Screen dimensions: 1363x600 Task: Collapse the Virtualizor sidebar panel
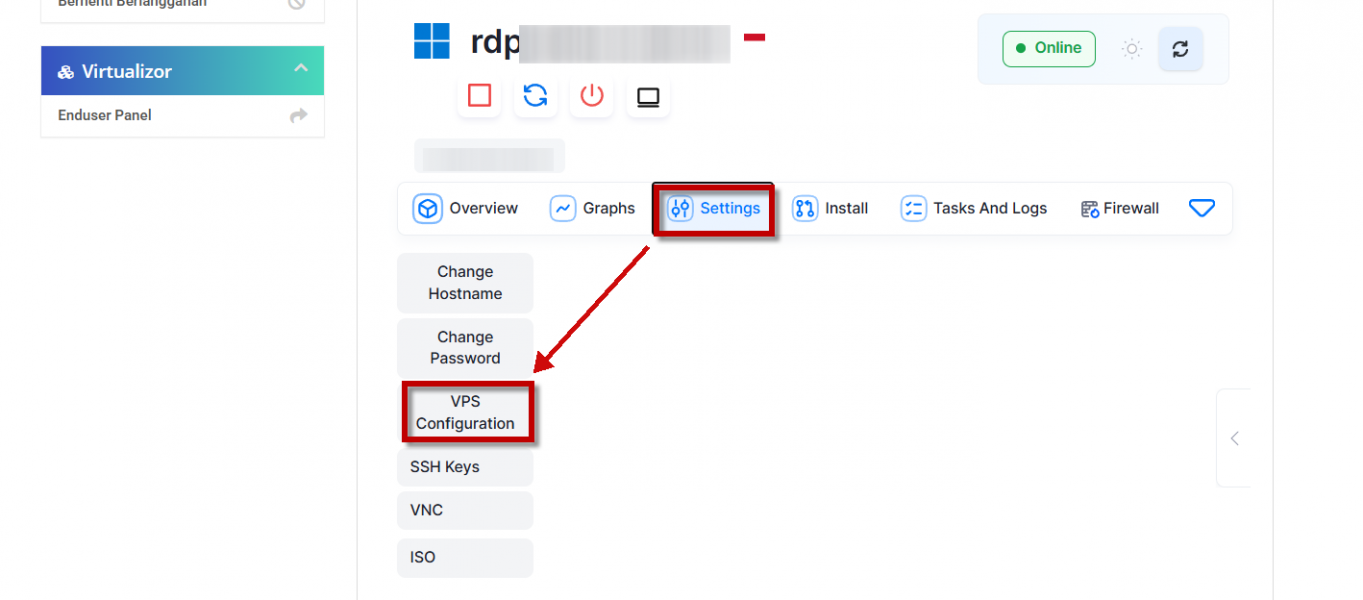coord(301,69)
